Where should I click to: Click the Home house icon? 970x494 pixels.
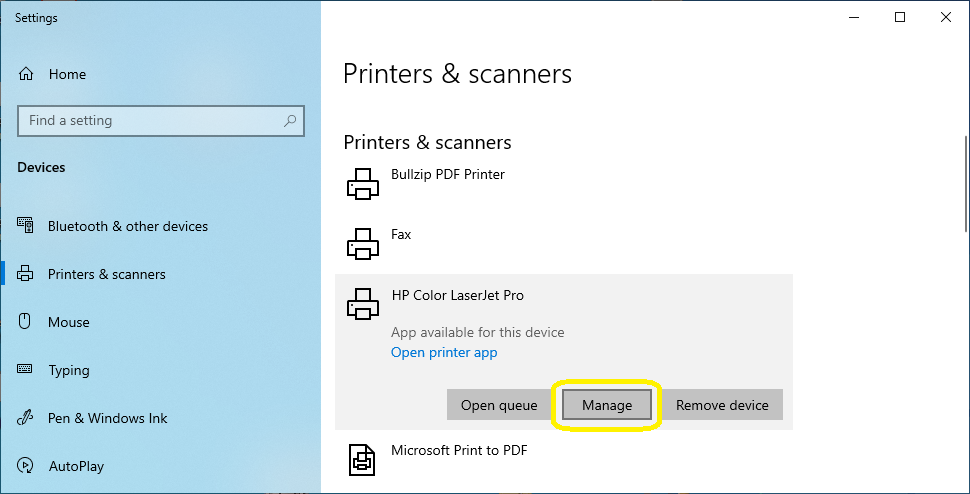point(25,74)
